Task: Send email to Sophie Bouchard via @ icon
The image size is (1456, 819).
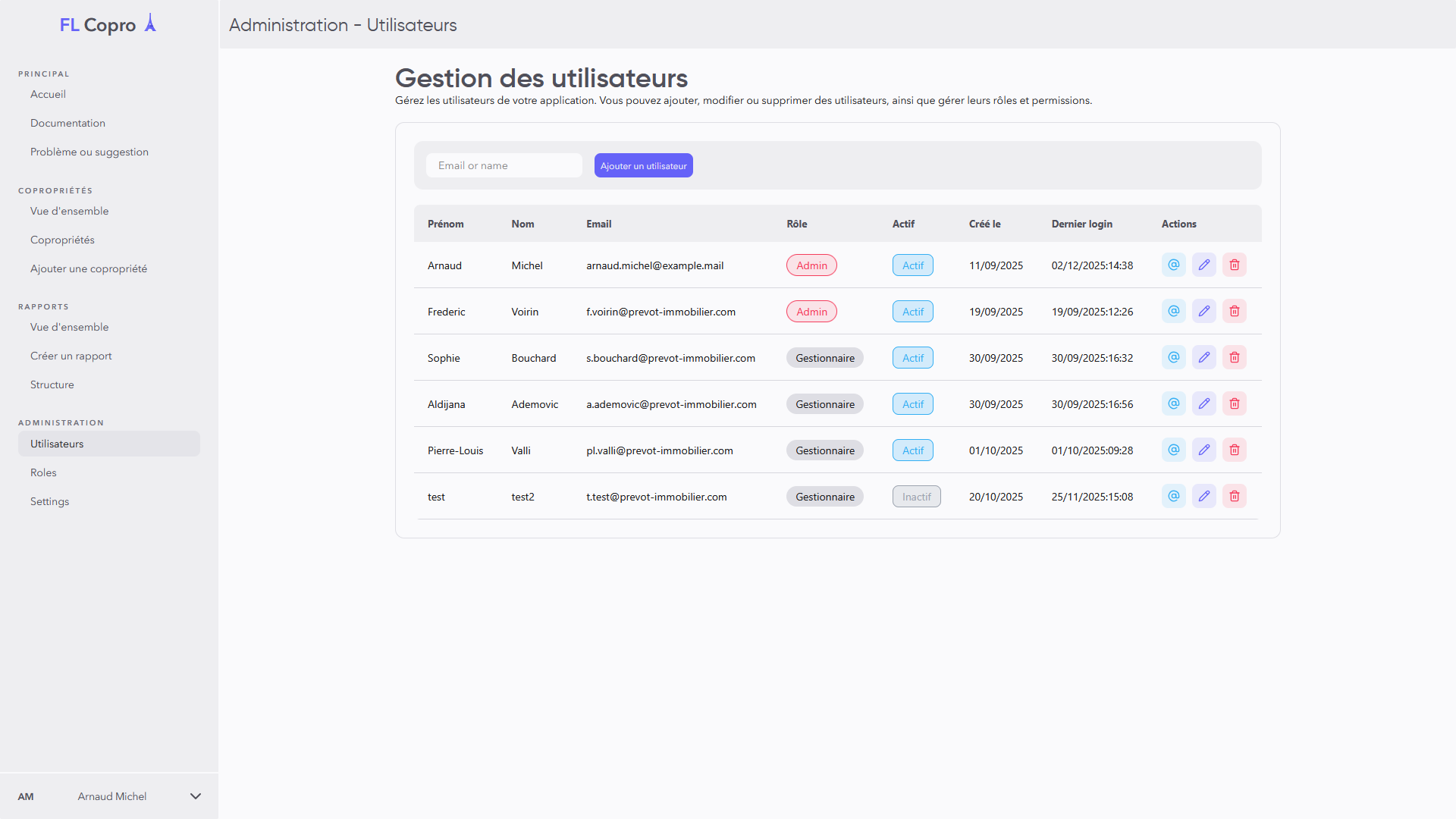Action: pos(1173,357)
